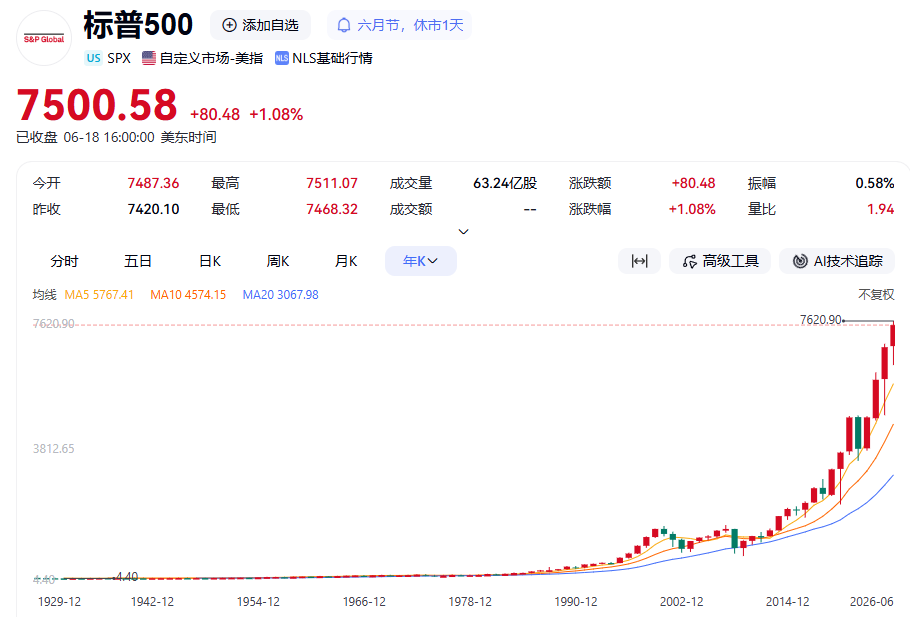
Task: Open the 年K period dropdown
Action: point(421,261)
